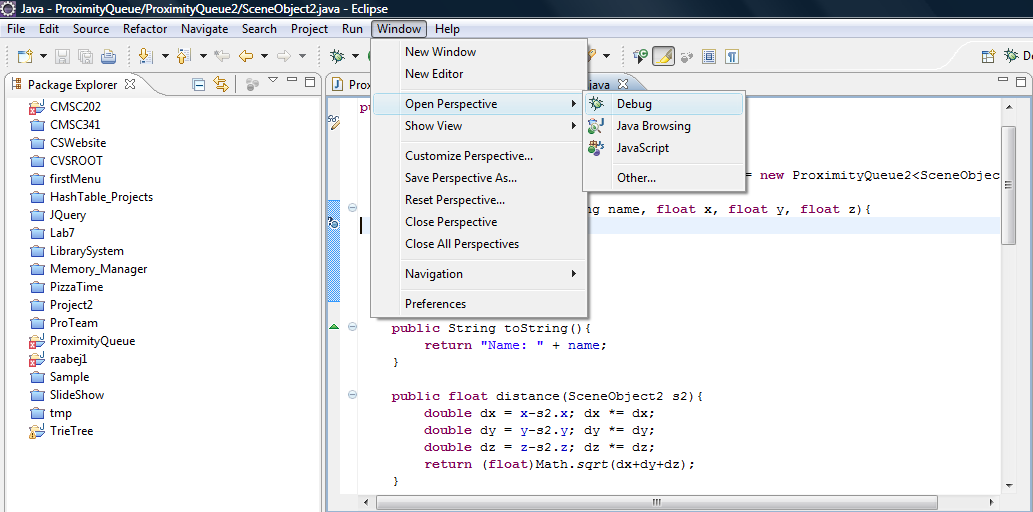Click the Back navigation arrow icon
The image size is (1033, 512).
pos(246,57)
